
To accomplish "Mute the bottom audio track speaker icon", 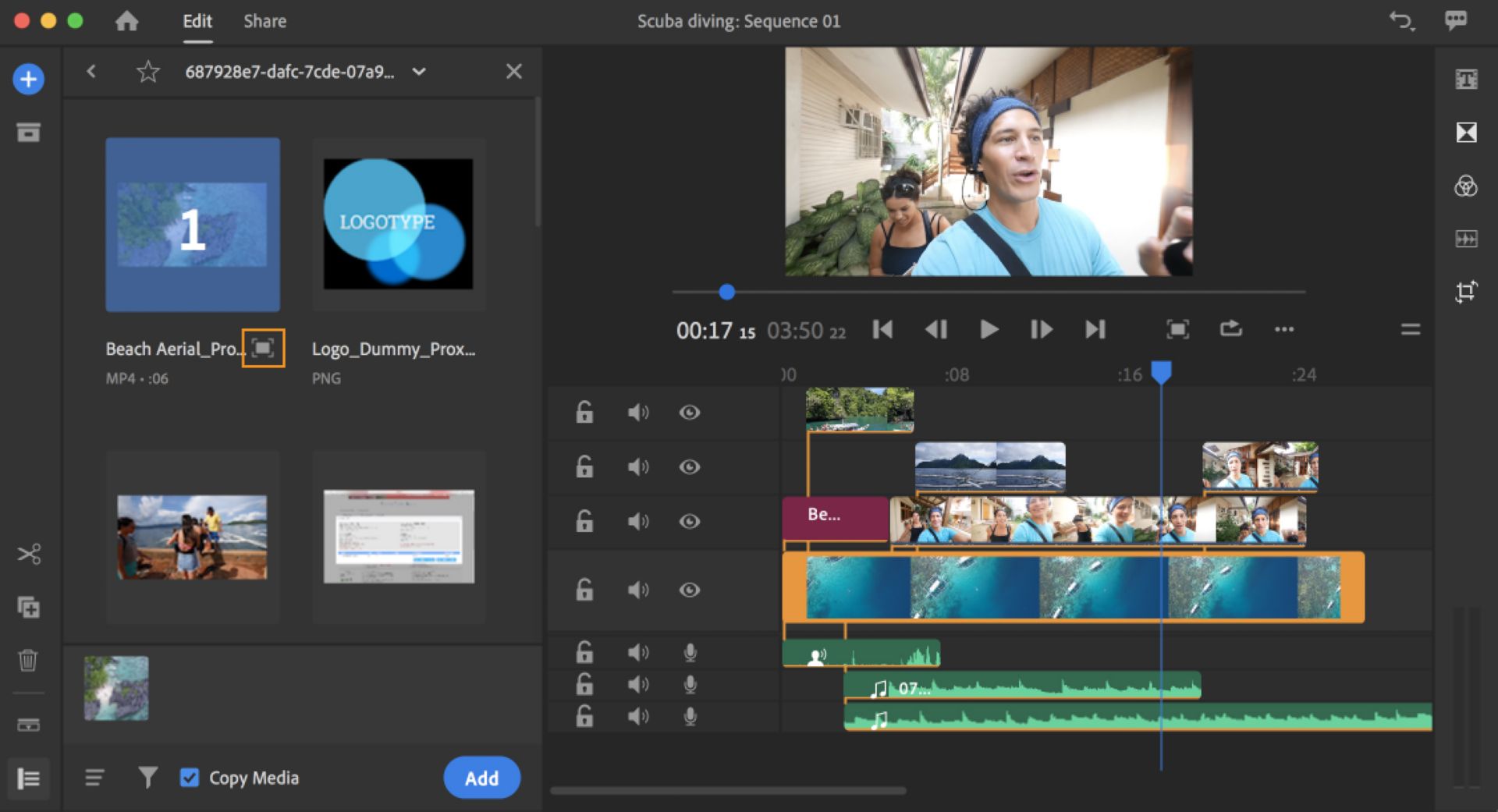I will (x=640, y=716).
